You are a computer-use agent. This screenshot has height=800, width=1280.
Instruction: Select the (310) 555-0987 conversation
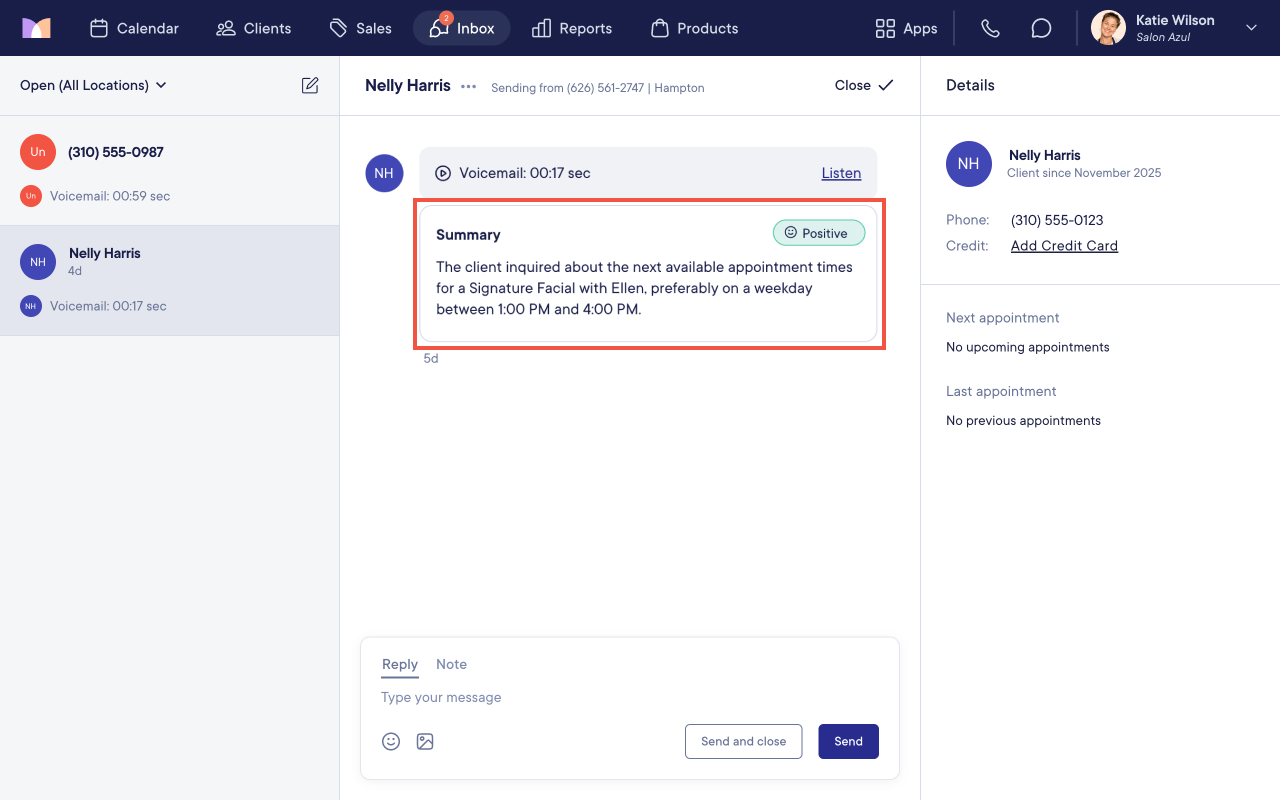click(170, 170)
